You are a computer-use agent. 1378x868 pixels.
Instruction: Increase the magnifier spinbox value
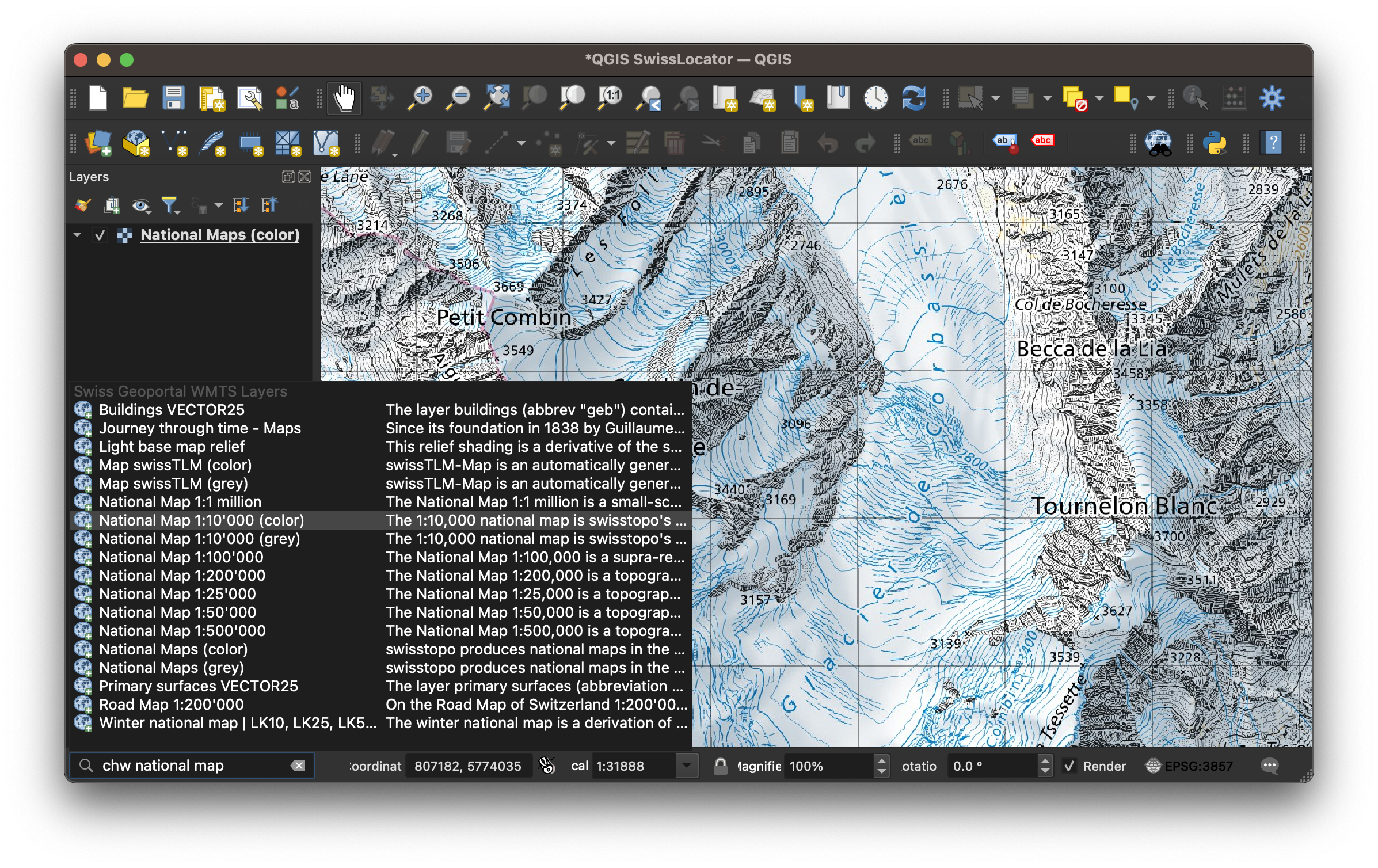pos(881,760)
